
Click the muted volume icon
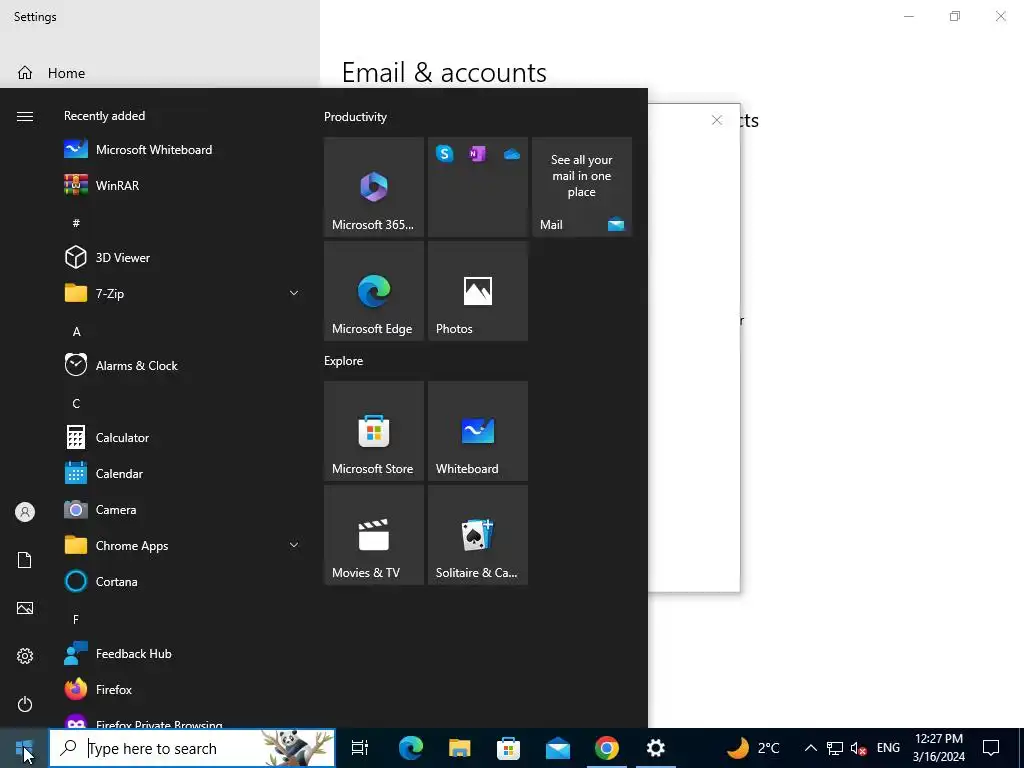[859, 748]
